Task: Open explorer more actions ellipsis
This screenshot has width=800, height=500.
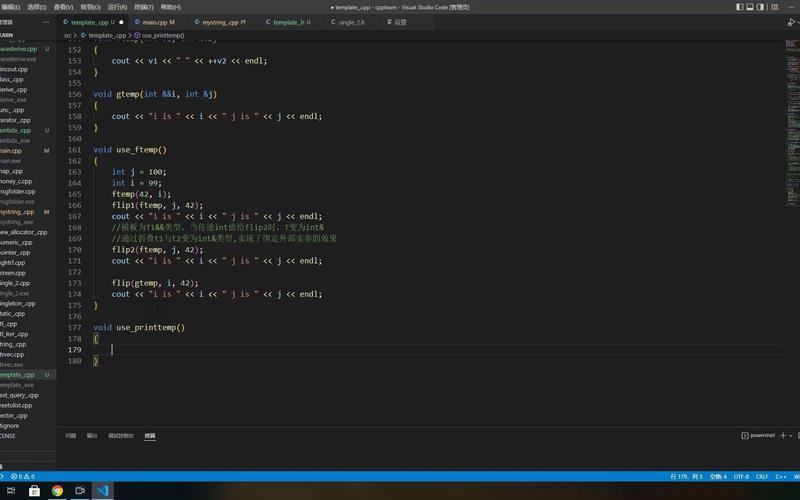Action: coord(46,22)
